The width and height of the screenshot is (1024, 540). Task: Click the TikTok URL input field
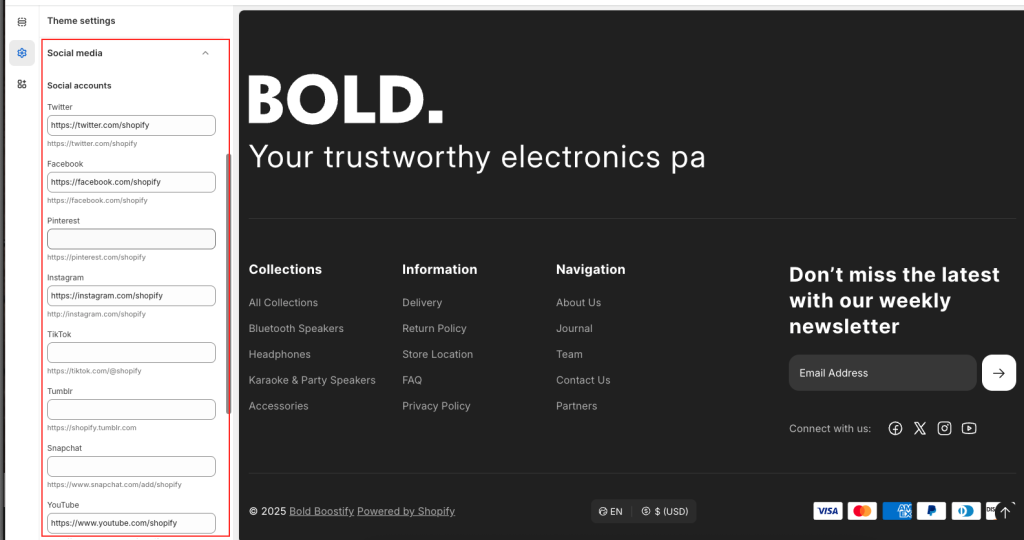click(x=131, y=352)
